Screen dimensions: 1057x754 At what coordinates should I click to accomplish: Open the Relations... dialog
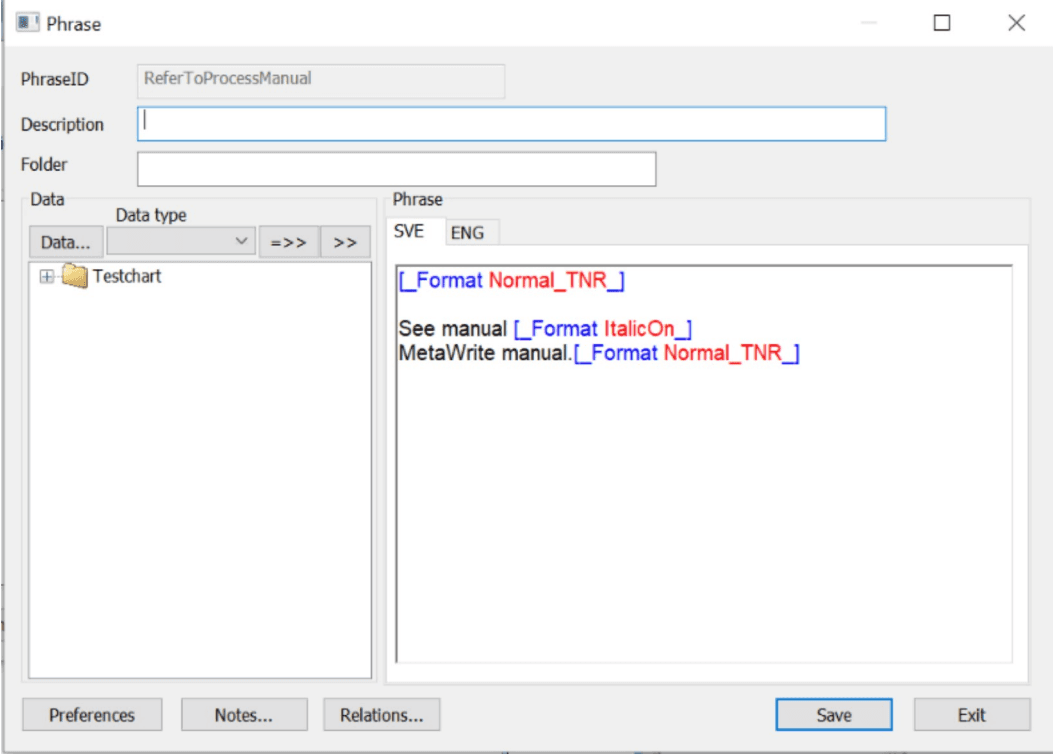pyautogui.click(x=381, y=715)
